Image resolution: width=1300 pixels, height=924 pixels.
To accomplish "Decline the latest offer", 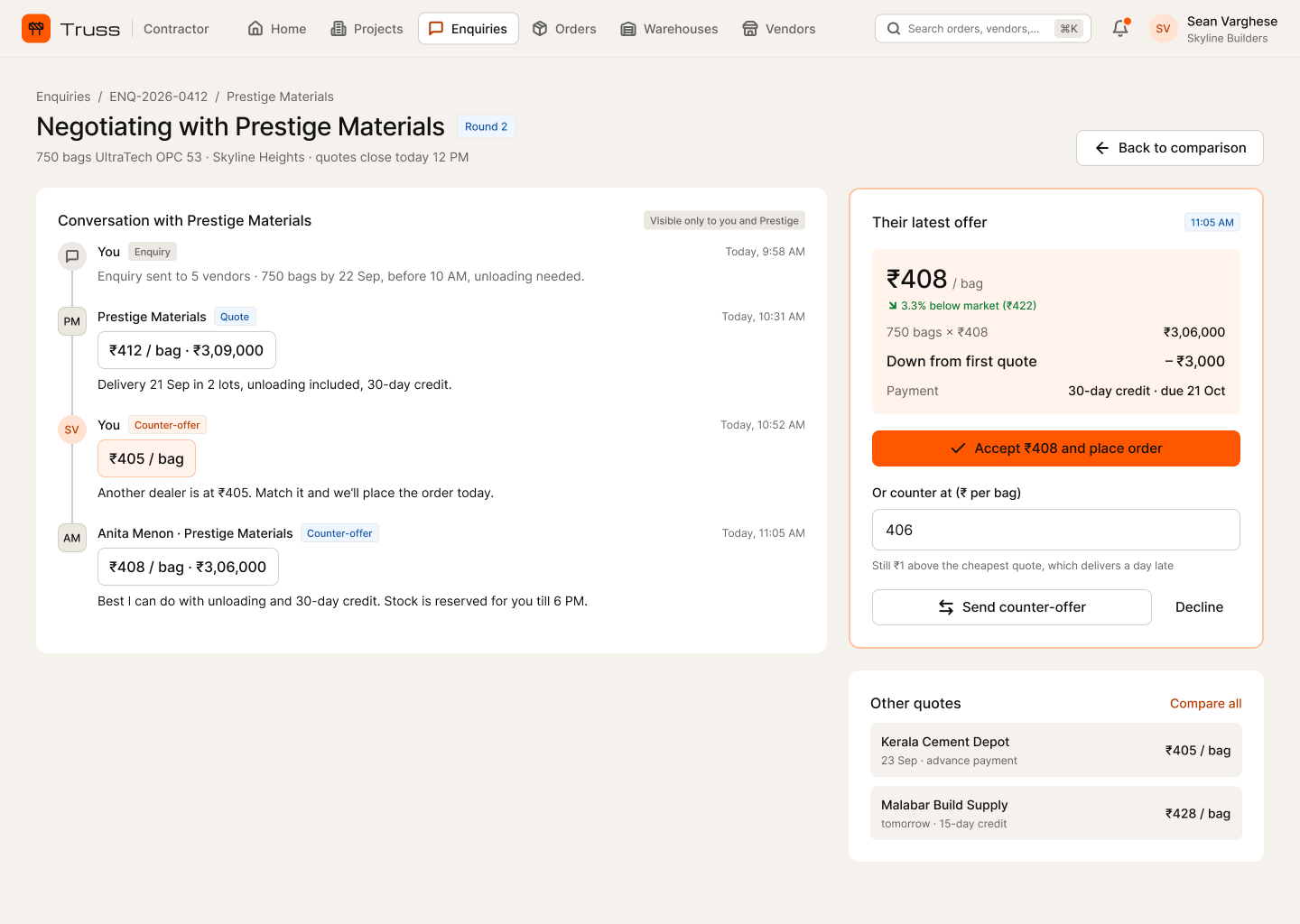I will [x=1200, y=607].
